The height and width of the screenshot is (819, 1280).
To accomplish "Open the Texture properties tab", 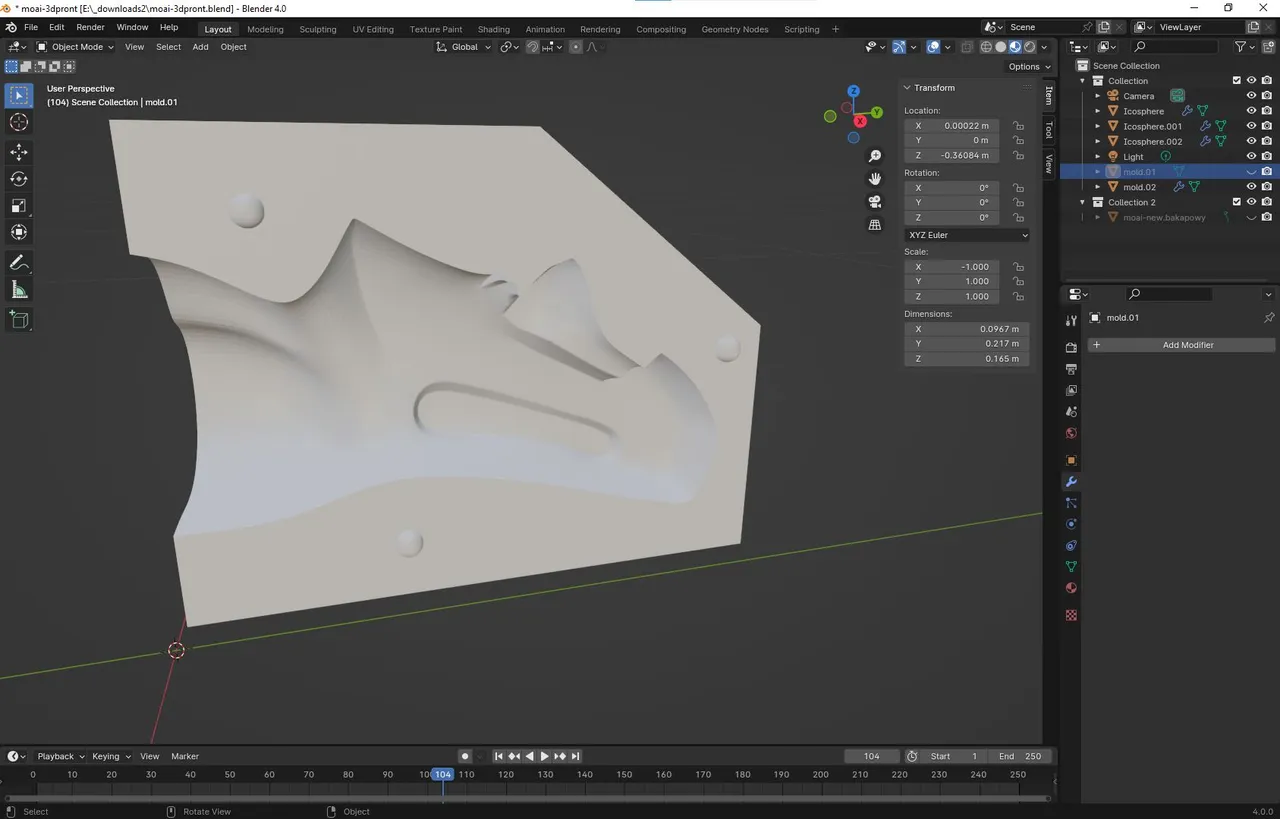I will click(x=1071, y=615).
